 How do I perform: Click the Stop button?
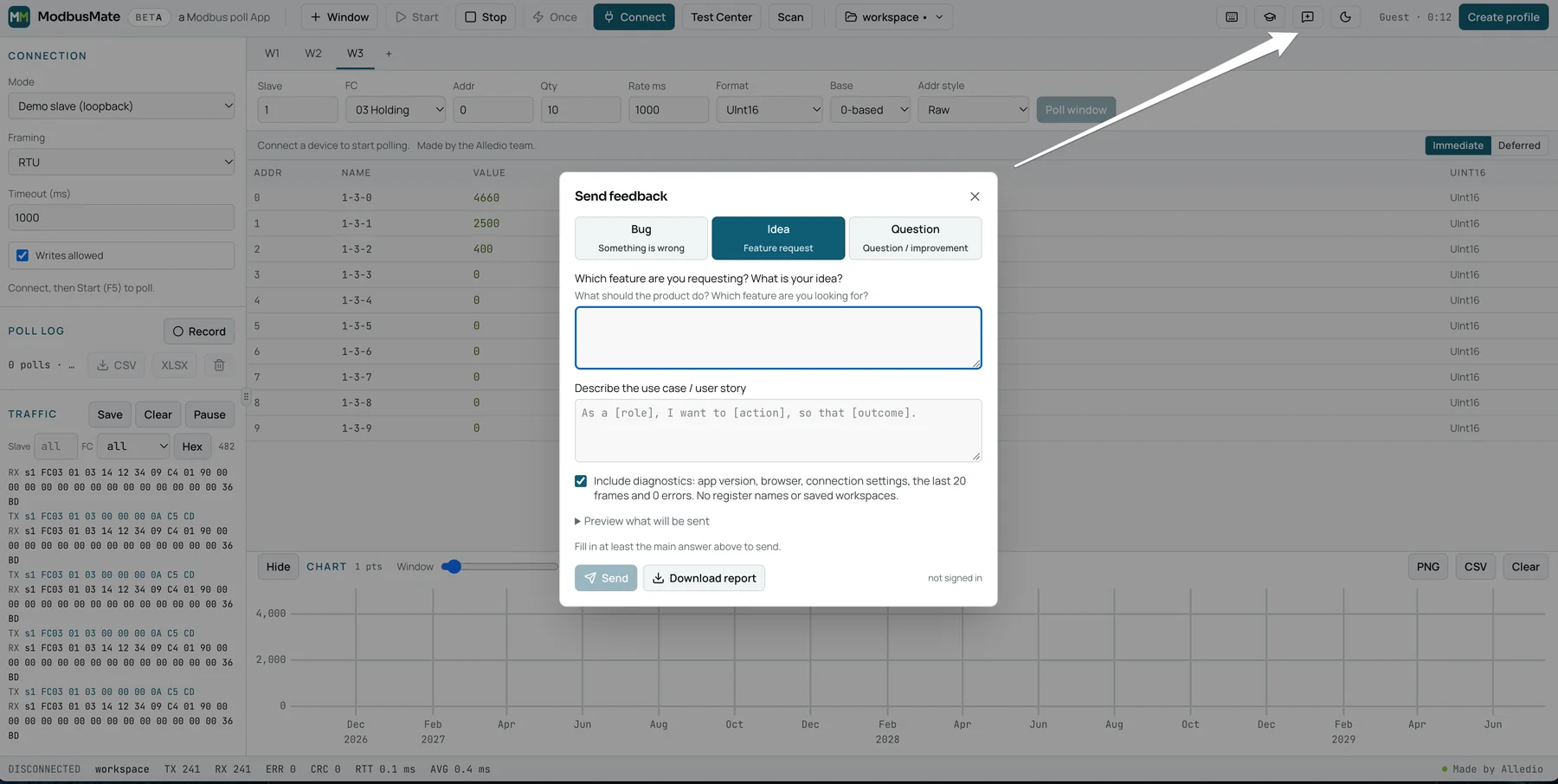click(x=486, y=17)
